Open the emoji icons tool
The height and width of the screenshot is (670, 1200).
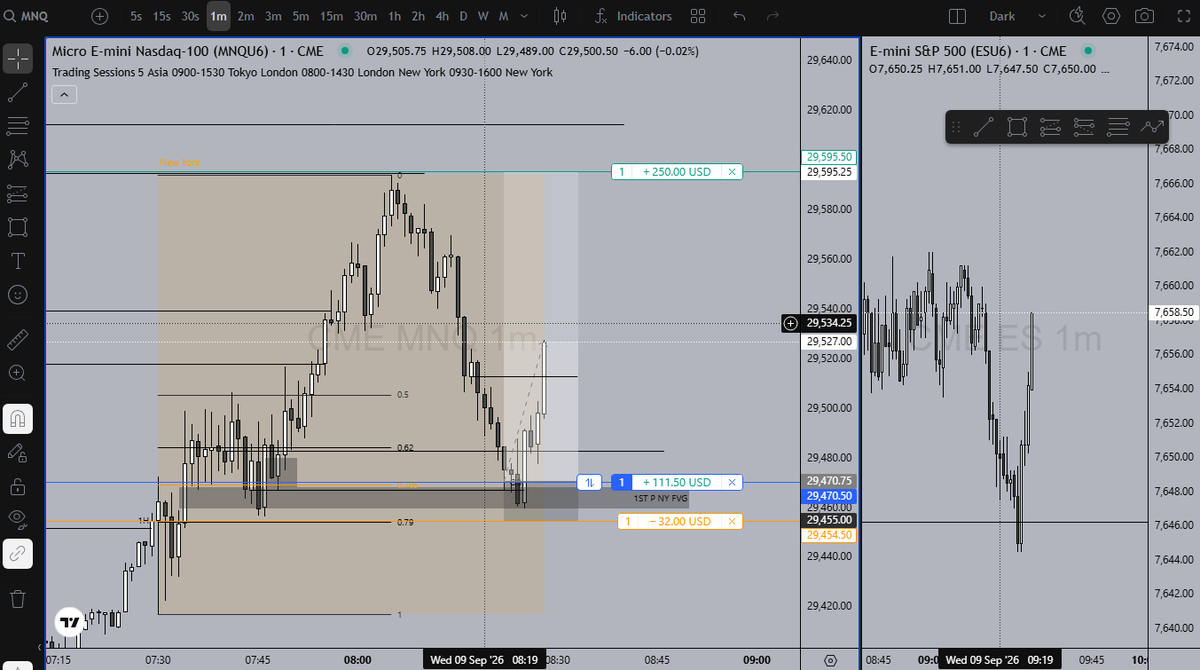pyautogui.click(x=17, y=295)
